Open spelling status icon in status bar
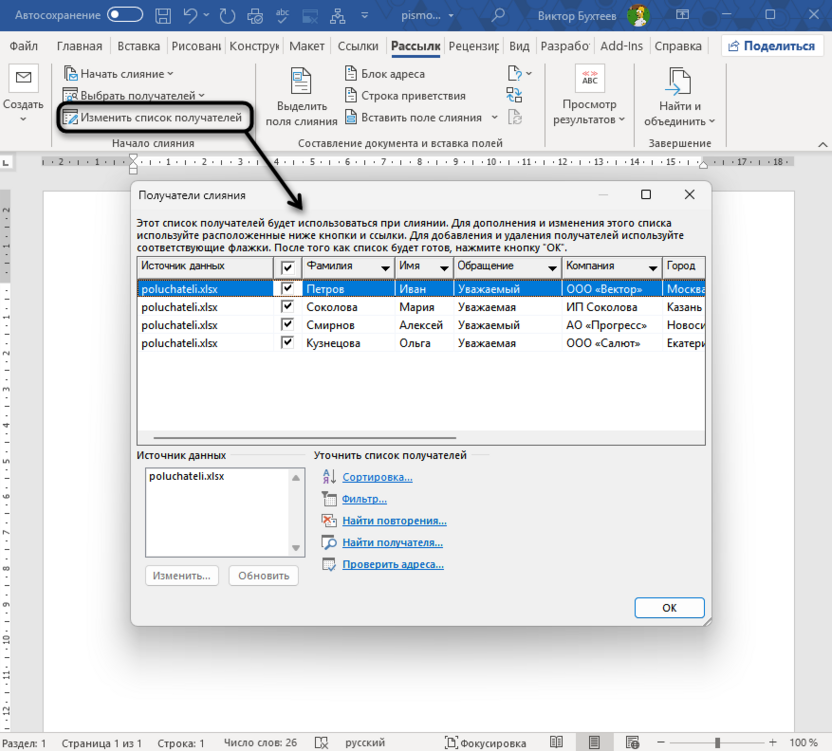 (x=322, y=742)
